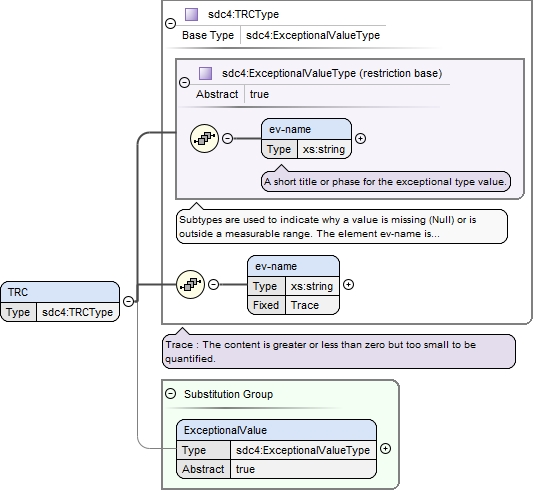Viewport: 534px width, 491px height.
Task: Click the purple square icon beside sdc4:ExceptionalValueType restriction base
Action: tap(205, 73)
